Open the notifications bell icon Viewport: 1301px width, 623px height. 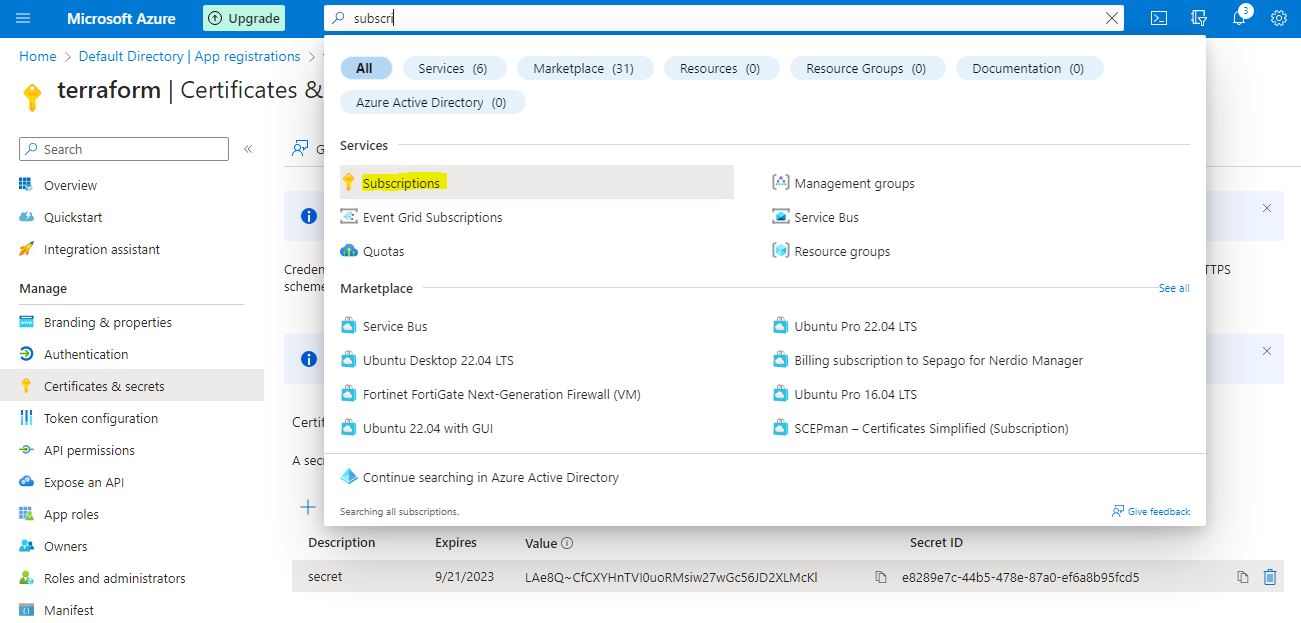[1239, 18]
